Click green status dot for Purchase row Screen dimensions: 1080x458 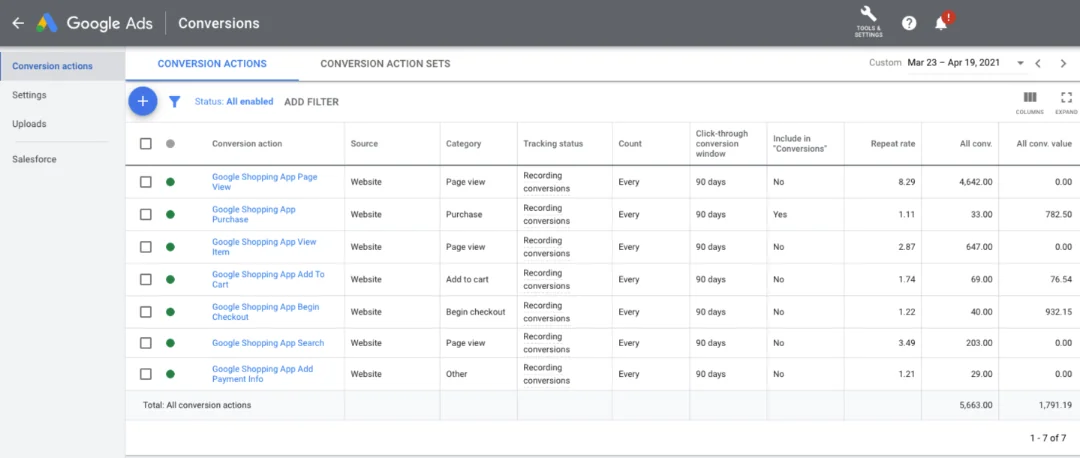point(170,214)
